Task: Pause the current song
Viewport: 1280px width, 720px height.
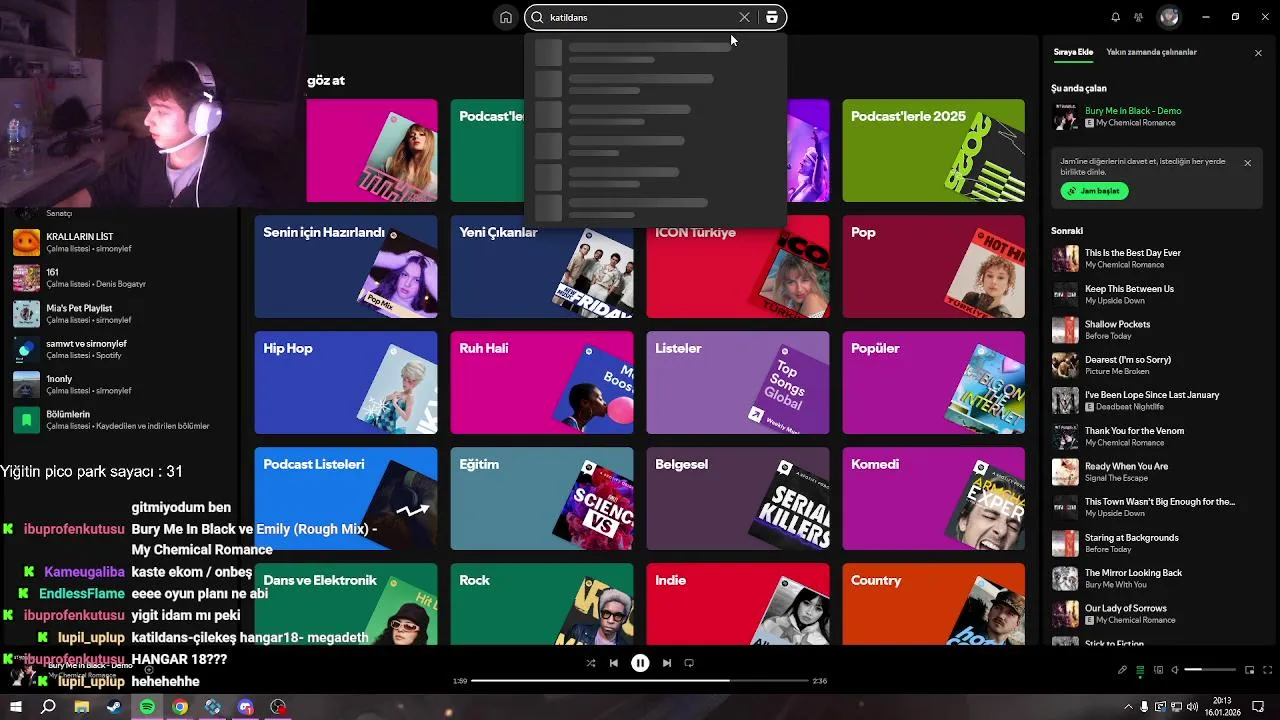Action: tap(640, 663)
